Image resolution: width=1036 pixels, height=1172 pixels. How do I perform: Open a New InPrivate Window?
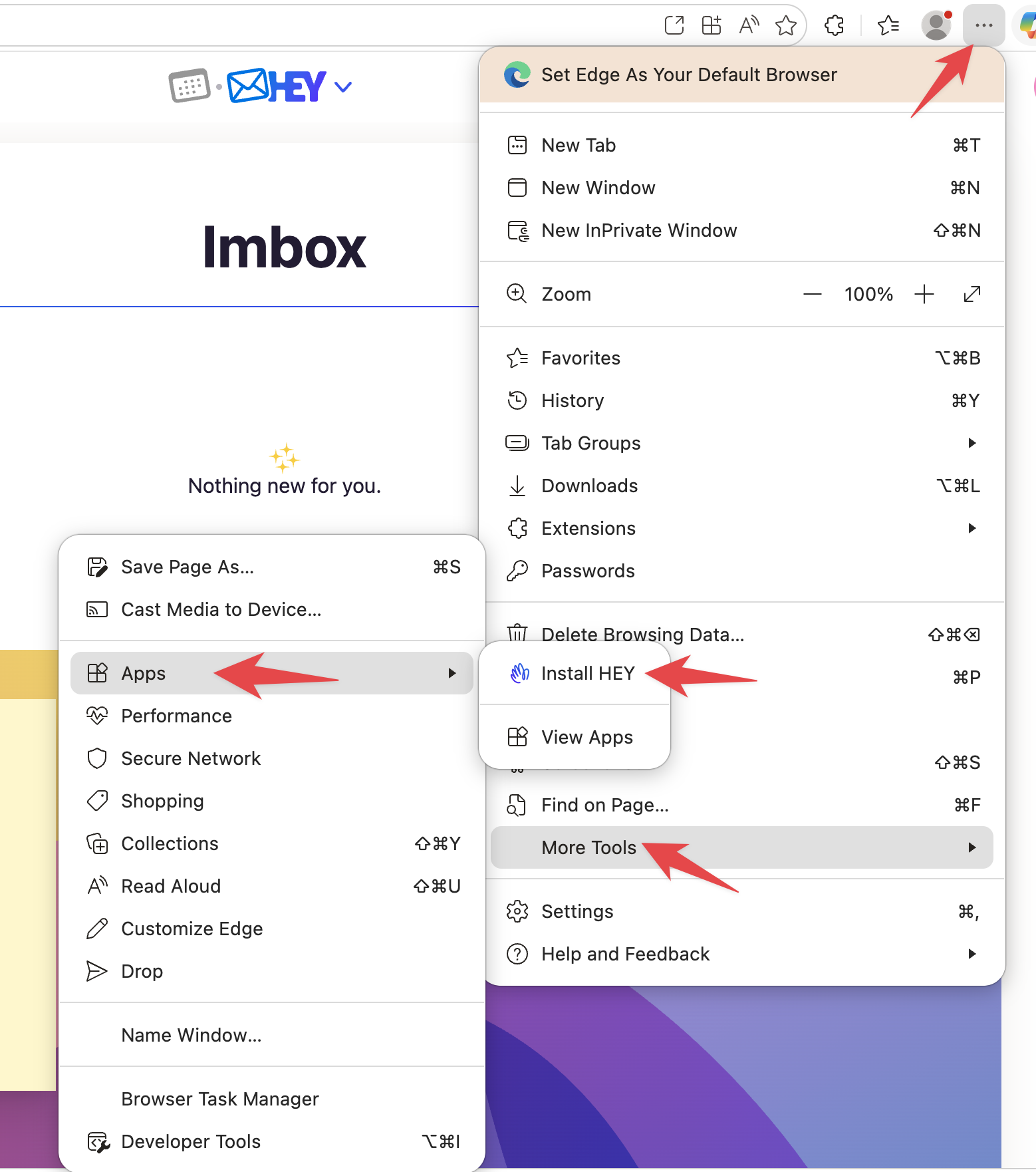click(742, 230)
